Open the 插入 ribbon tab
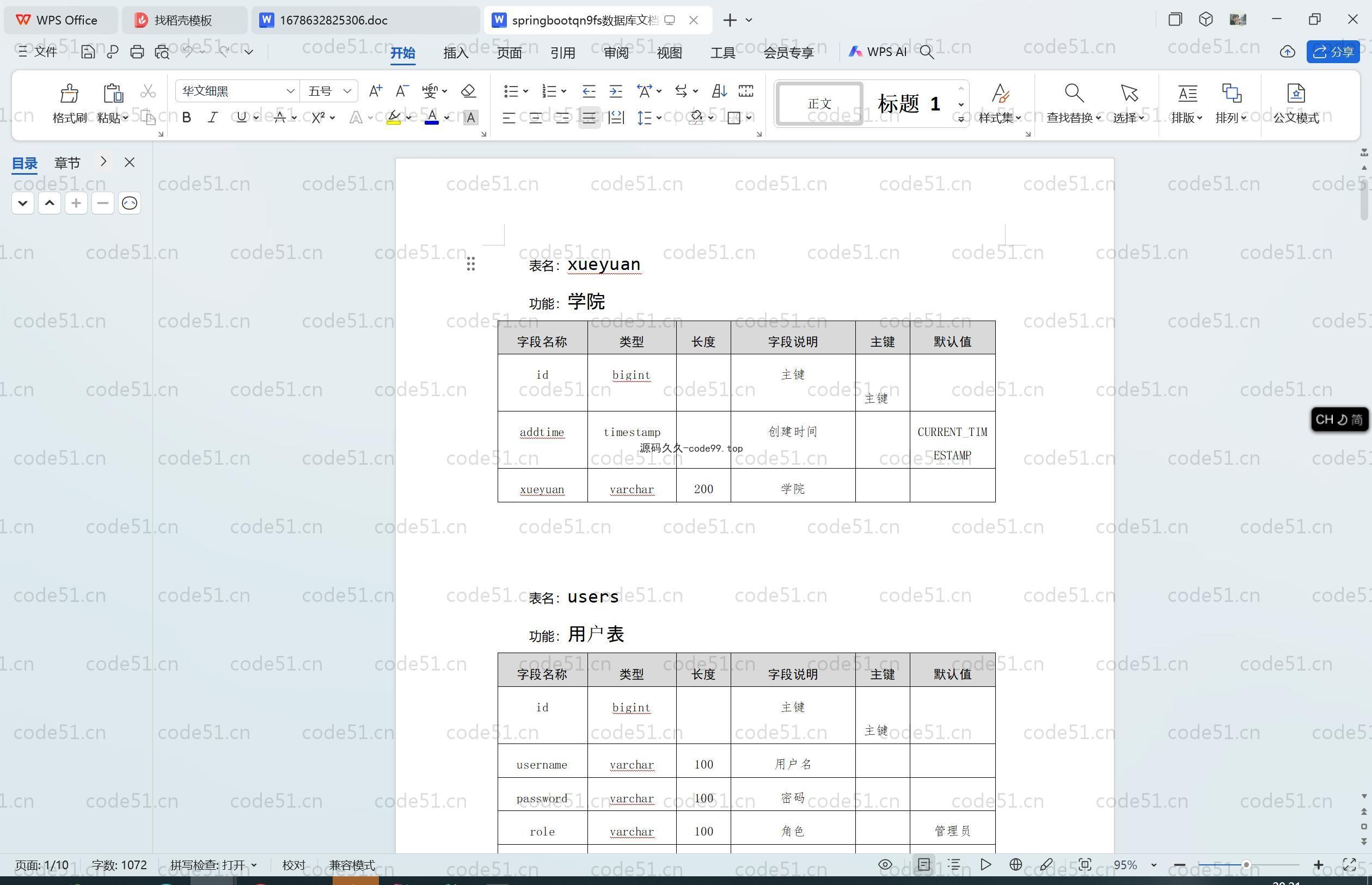The height and width of the screenshot is (885, 1372). (x=456, y=52)
